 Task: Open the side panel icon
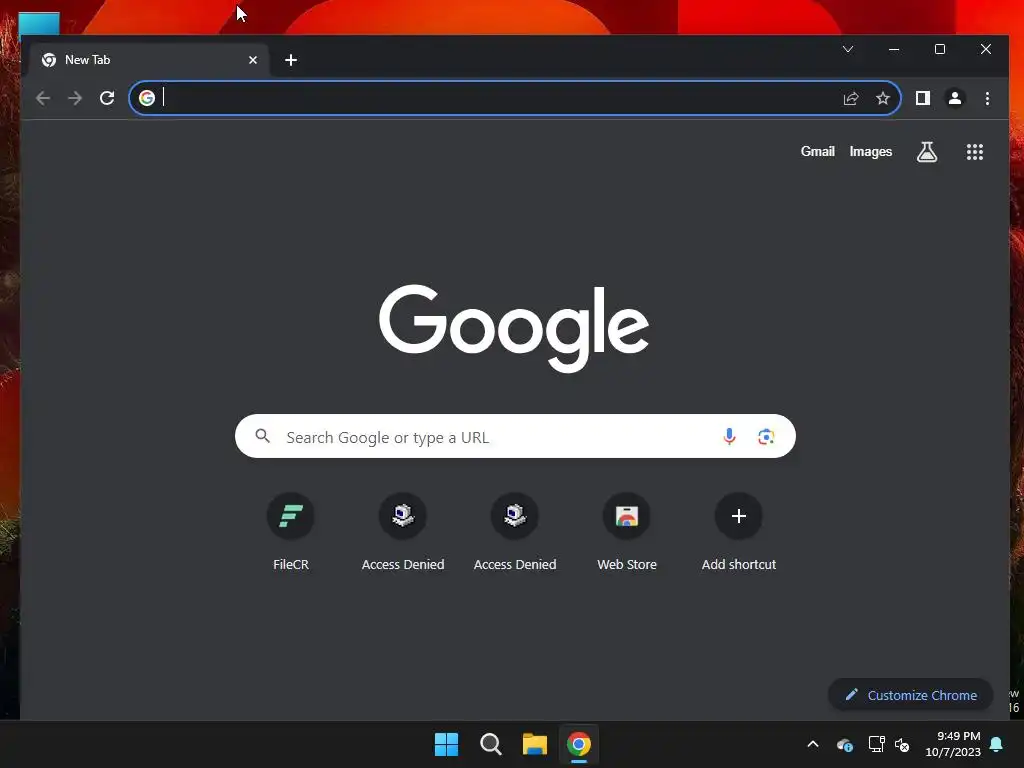[x=923, y=98]
